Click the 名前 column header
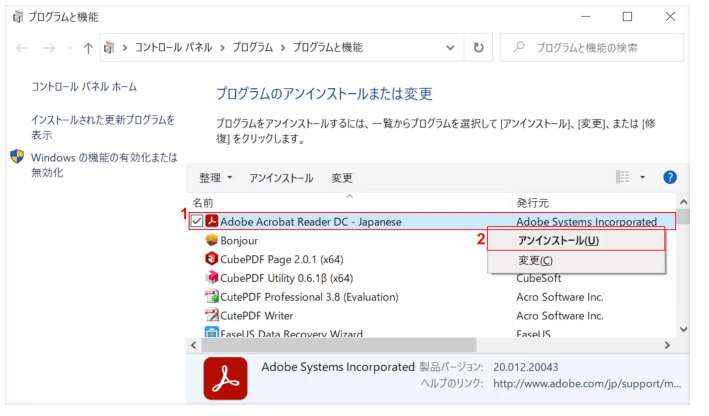The image size is (709, 416). tap(203, 203)
